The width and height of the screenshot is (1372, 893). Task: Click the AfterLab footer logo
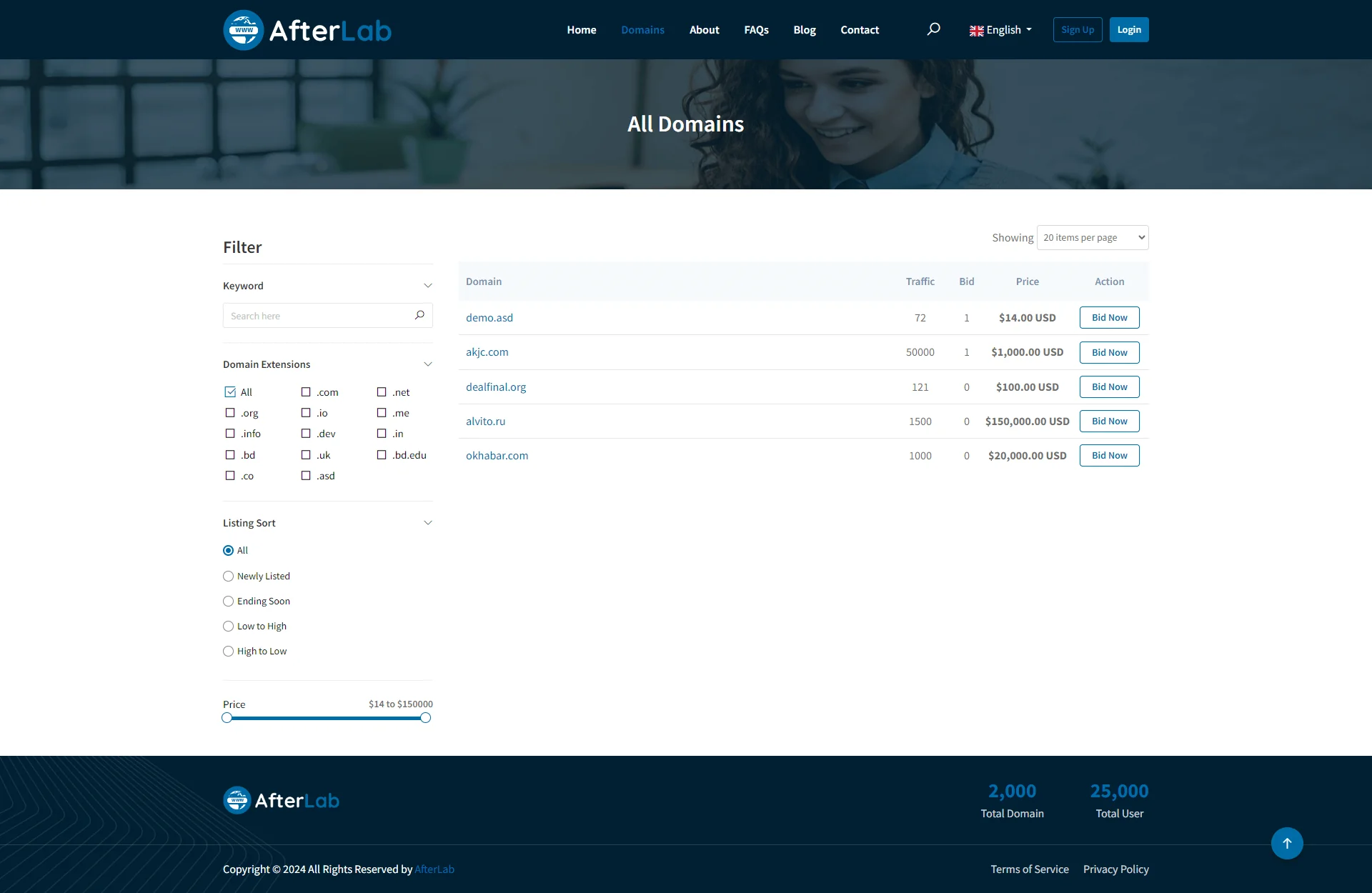click(x=282, y=800)
